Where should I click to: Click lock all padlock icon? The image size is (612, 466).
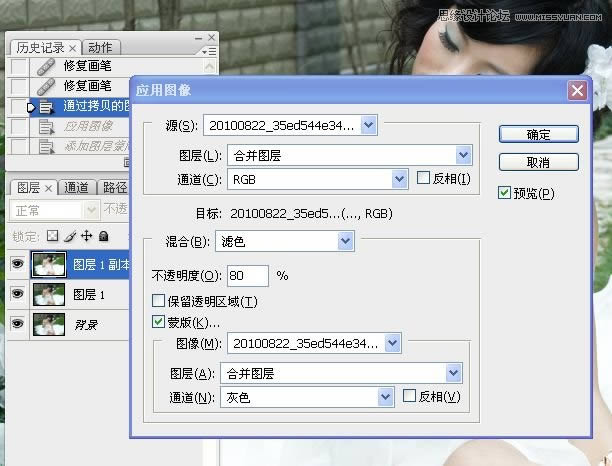[x=102, y=236]
